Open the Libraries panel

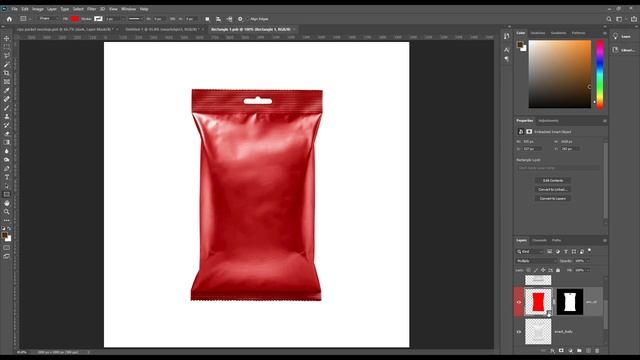pos(624,50)
